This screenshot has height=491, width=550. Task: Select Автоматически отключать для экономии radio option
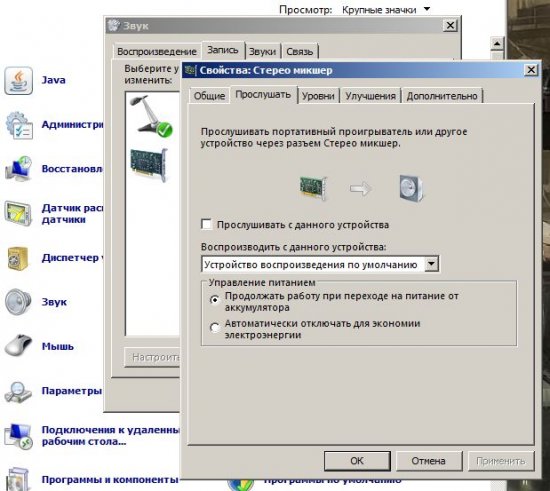pos(215,328)
